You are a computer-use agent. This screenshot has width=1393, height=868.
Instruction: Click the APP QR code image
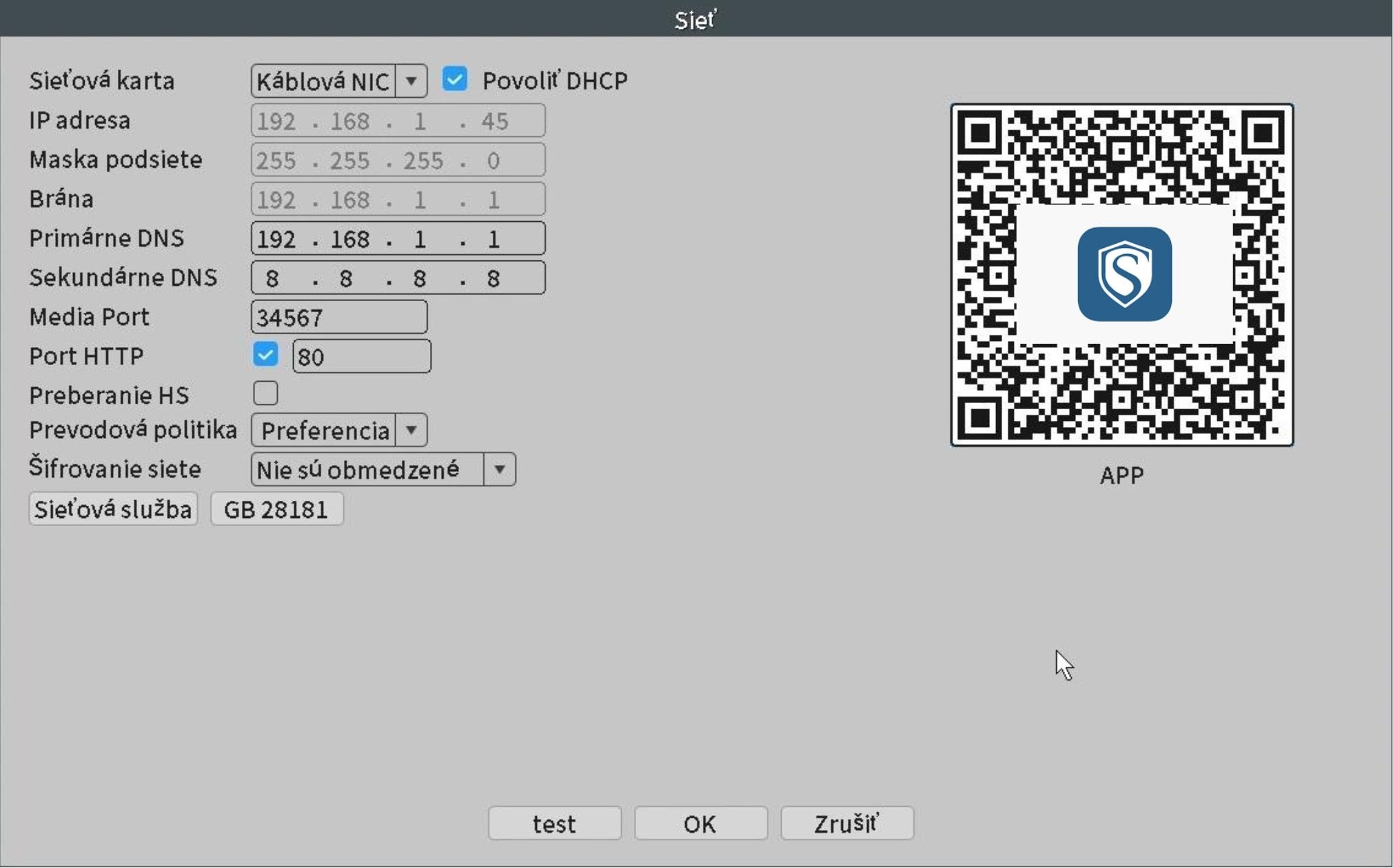pos(1122,275)
